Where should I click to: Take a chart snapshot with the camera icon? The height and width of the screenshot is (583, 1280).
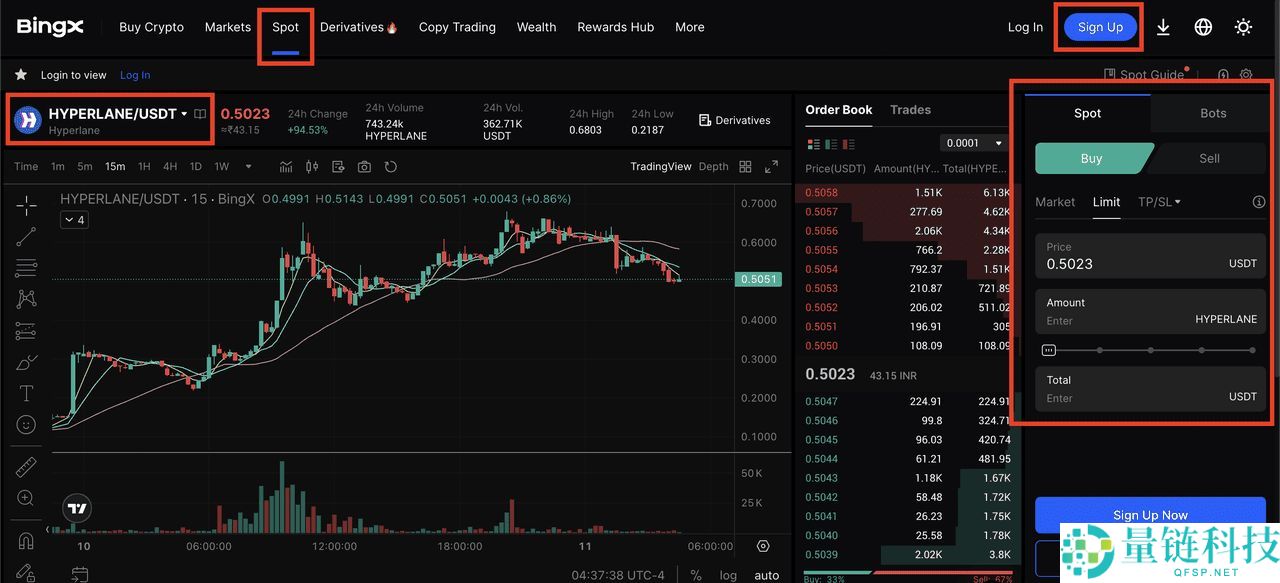pyautogui.click(x=364, y=166)
